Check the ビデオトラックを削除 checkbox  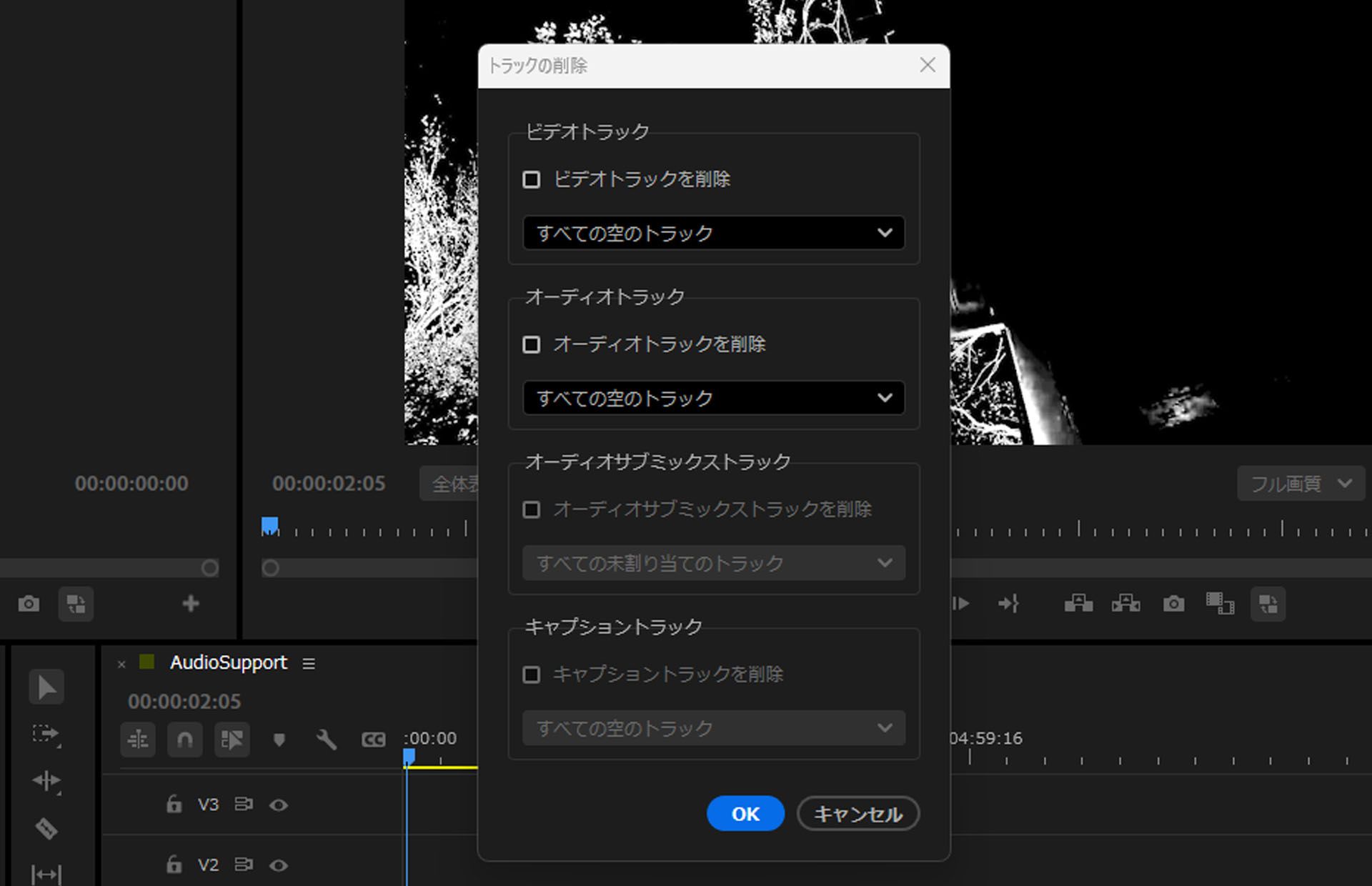532,180
